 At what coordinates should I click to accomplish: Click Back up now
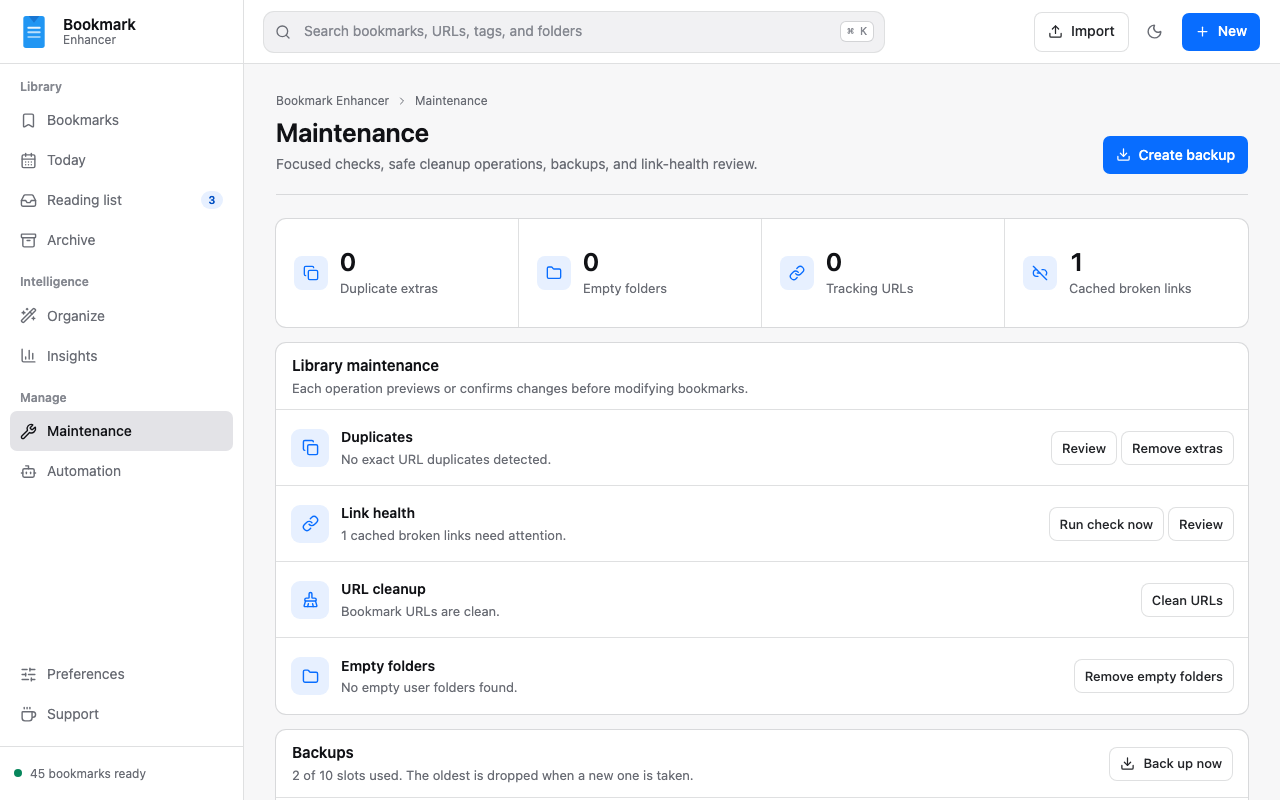[x=1171, y=764]
